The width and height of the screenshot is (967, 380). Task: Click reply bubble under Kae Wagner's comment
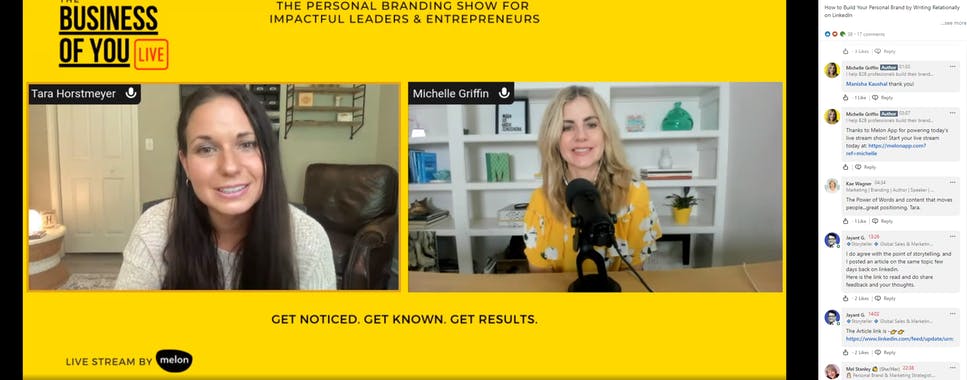point(877,221)
